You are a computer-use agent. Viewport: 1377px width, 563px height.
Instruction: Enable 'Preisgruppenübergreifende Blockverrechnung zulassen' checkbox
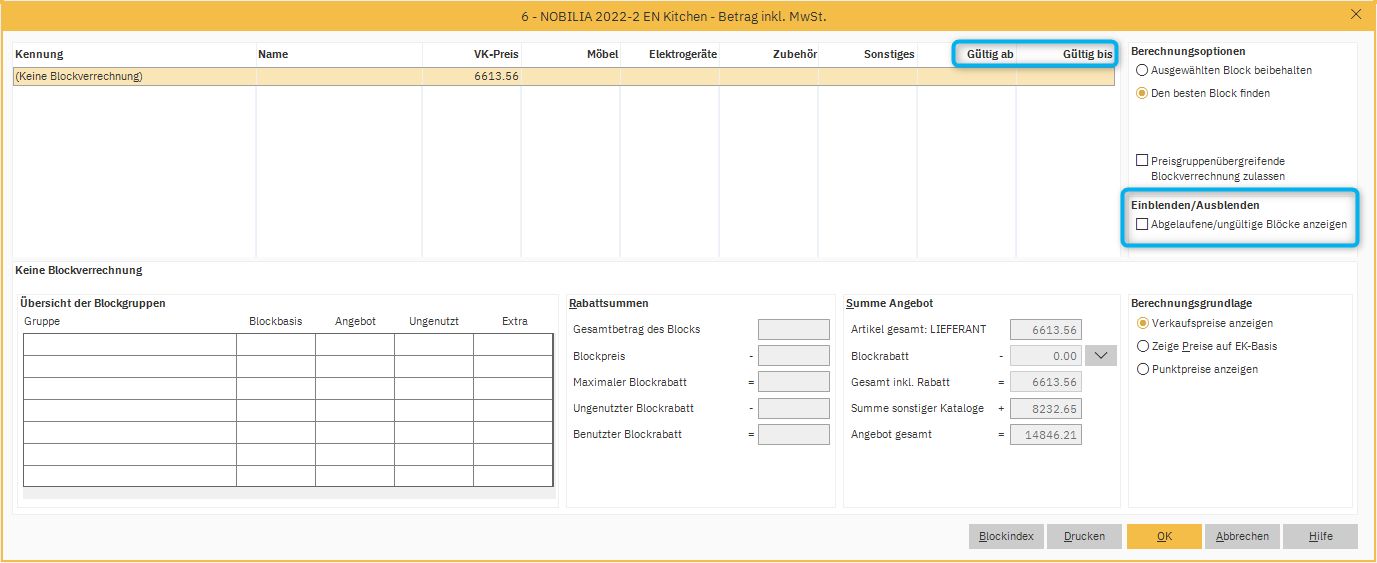click(1142, 161)
